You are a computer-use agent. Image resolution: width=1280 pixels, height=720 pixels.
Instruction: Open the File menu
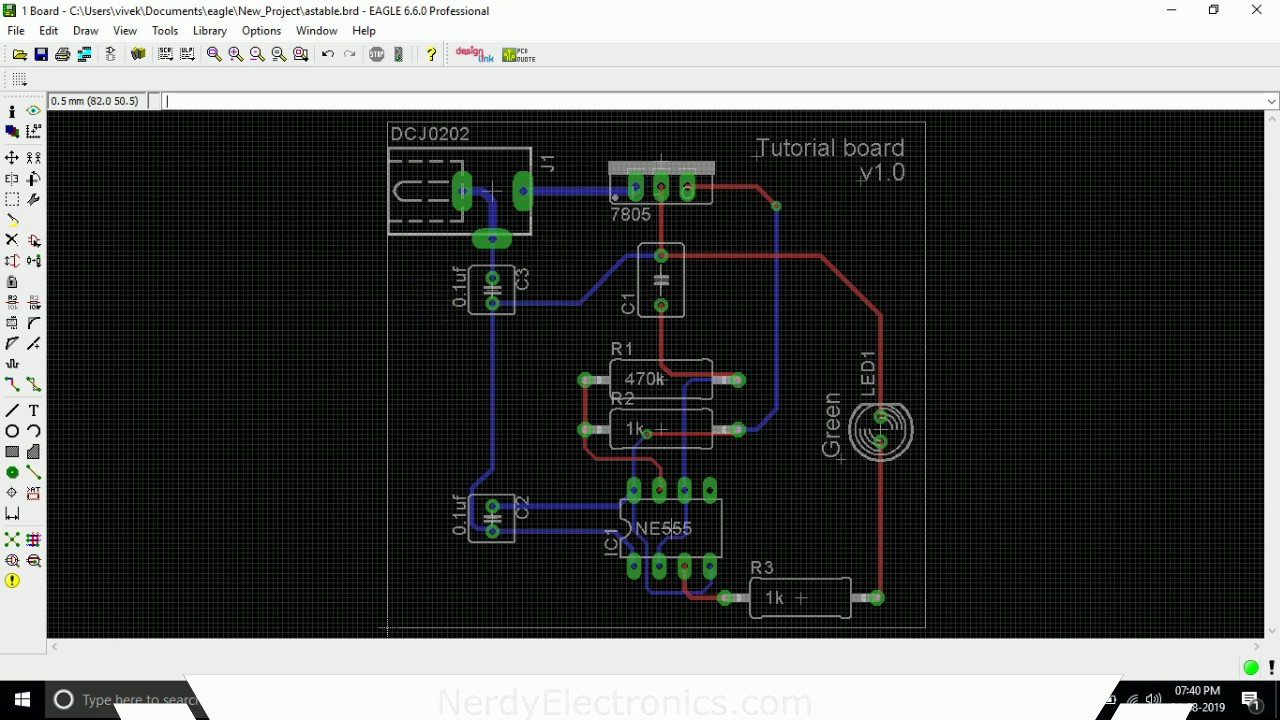tap(16, 31)
